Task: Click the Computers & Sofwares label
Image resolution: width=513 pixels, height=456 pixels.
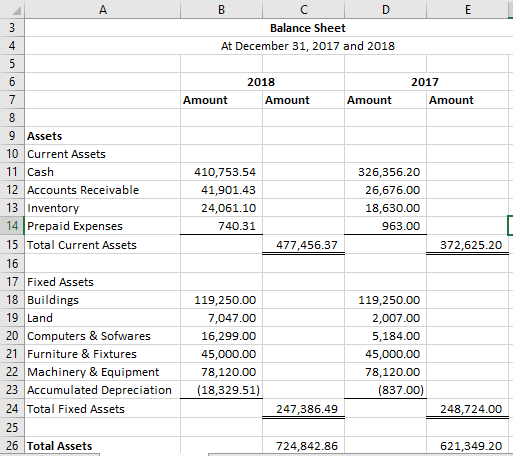Action: [89, 336]
